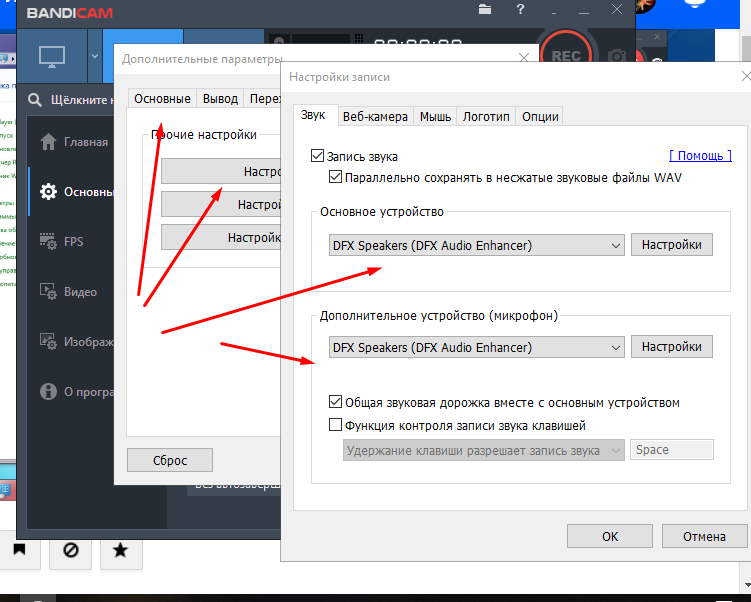The image size is (751, 602).
Task: Click the search magnifier icon in Bandicam
Action: (34, 100)
